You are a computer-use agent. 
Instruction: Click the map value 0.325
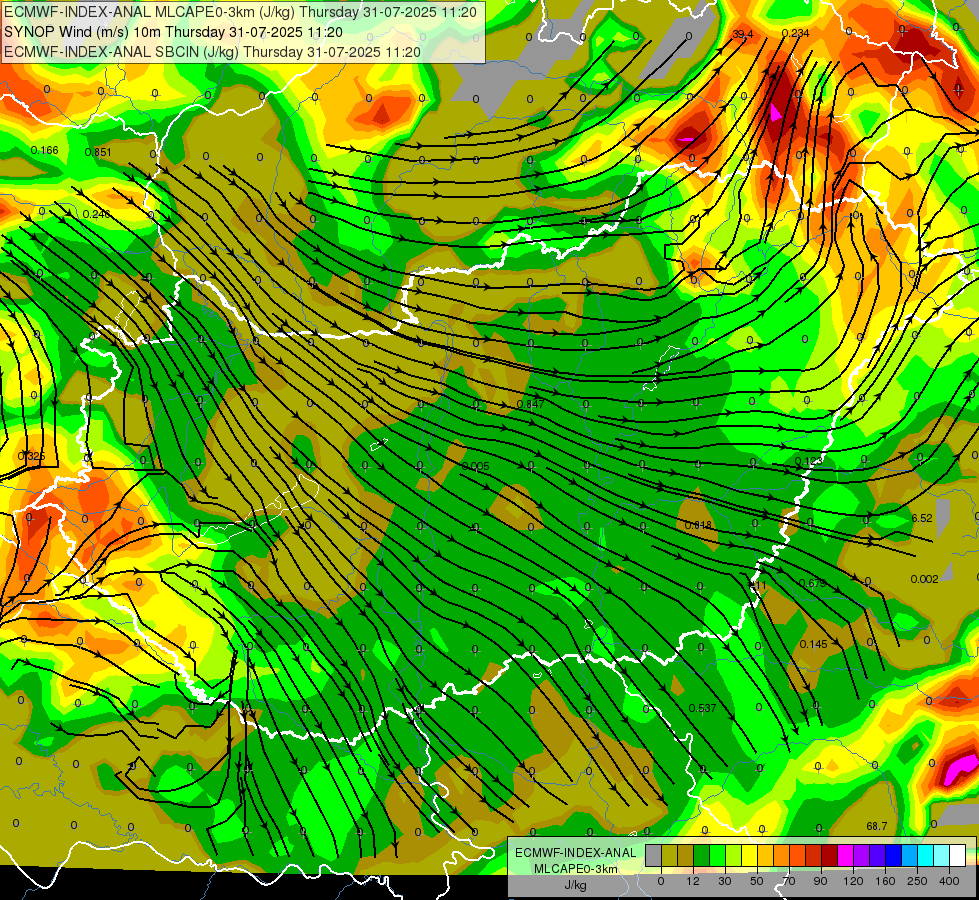coord(31,456)
